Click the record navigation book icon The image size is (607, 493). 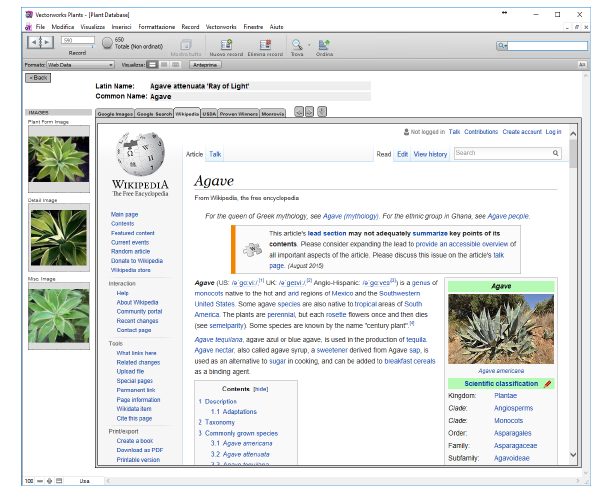(x=40, y=42)
